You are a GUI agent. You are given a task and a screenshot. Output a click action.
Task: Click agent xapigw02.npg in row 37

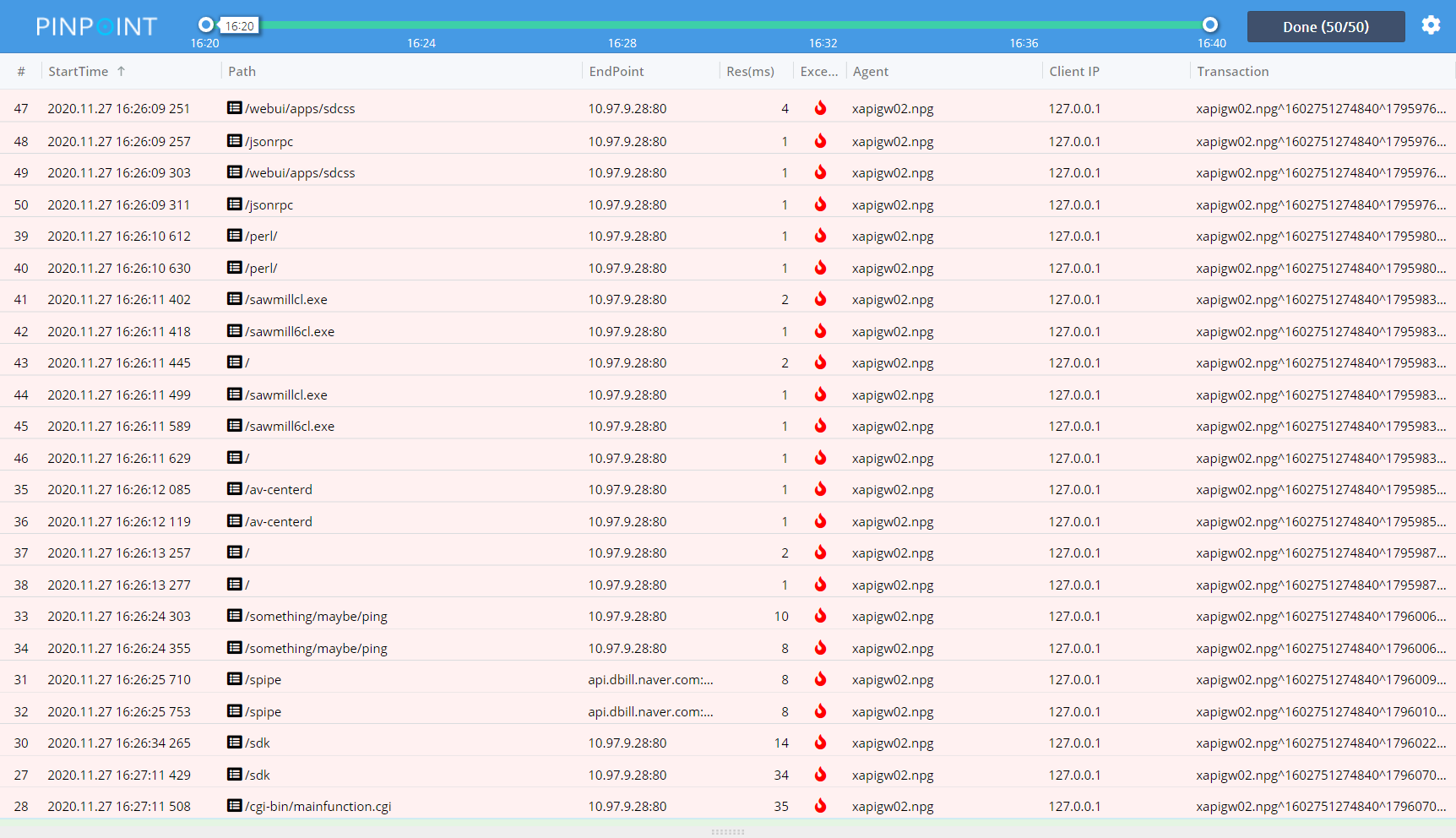point(893,553)
